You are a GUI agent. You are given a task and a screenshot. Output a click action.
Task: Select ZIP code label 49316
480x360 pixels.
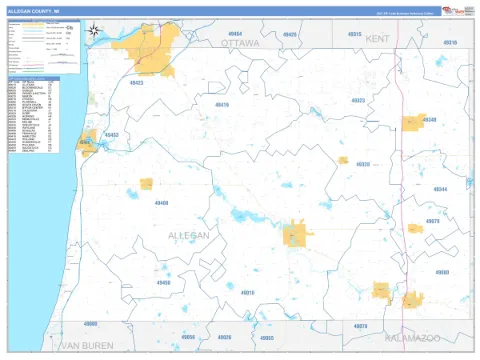[x=450, y=43]
